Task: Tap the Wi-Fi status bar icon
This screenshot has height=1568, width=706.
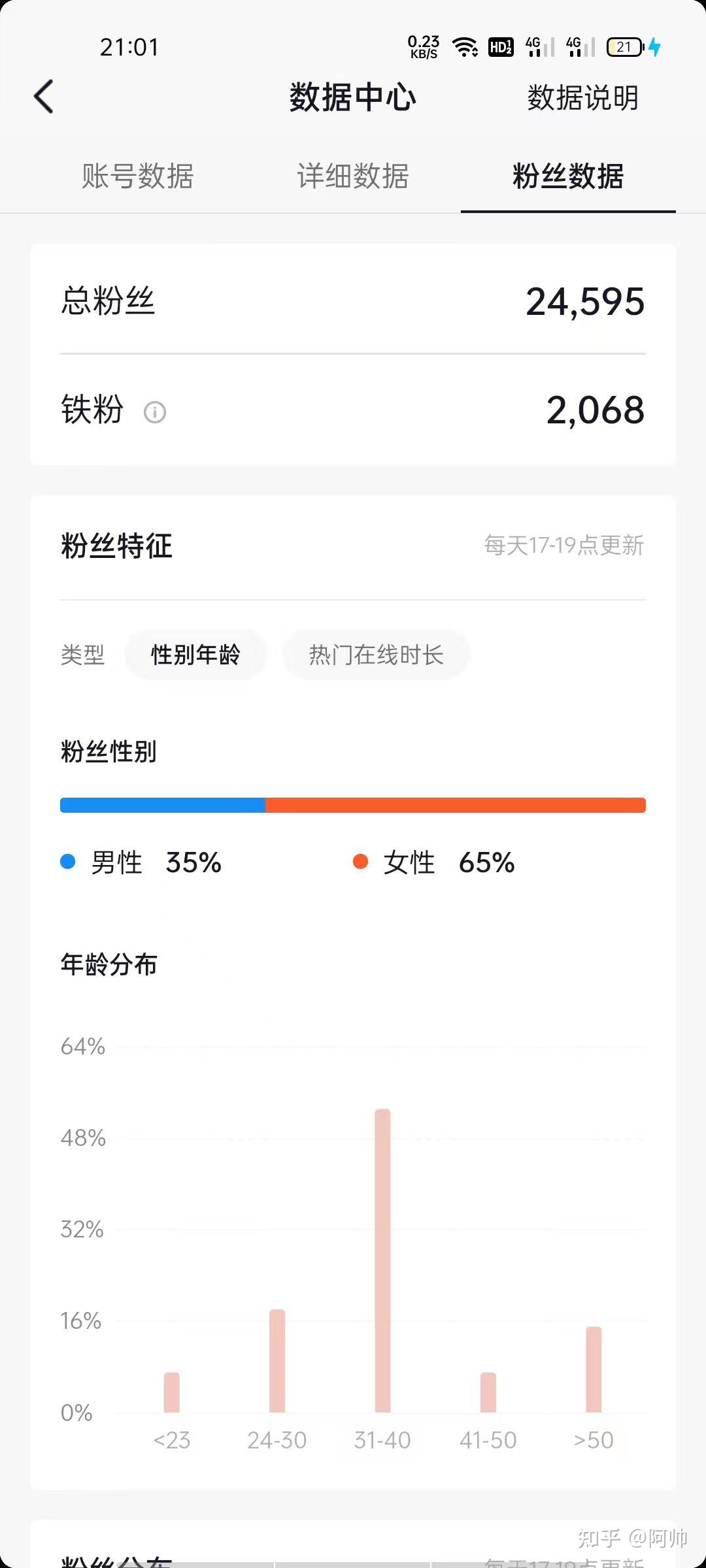Action: click(x=465, y=47)
